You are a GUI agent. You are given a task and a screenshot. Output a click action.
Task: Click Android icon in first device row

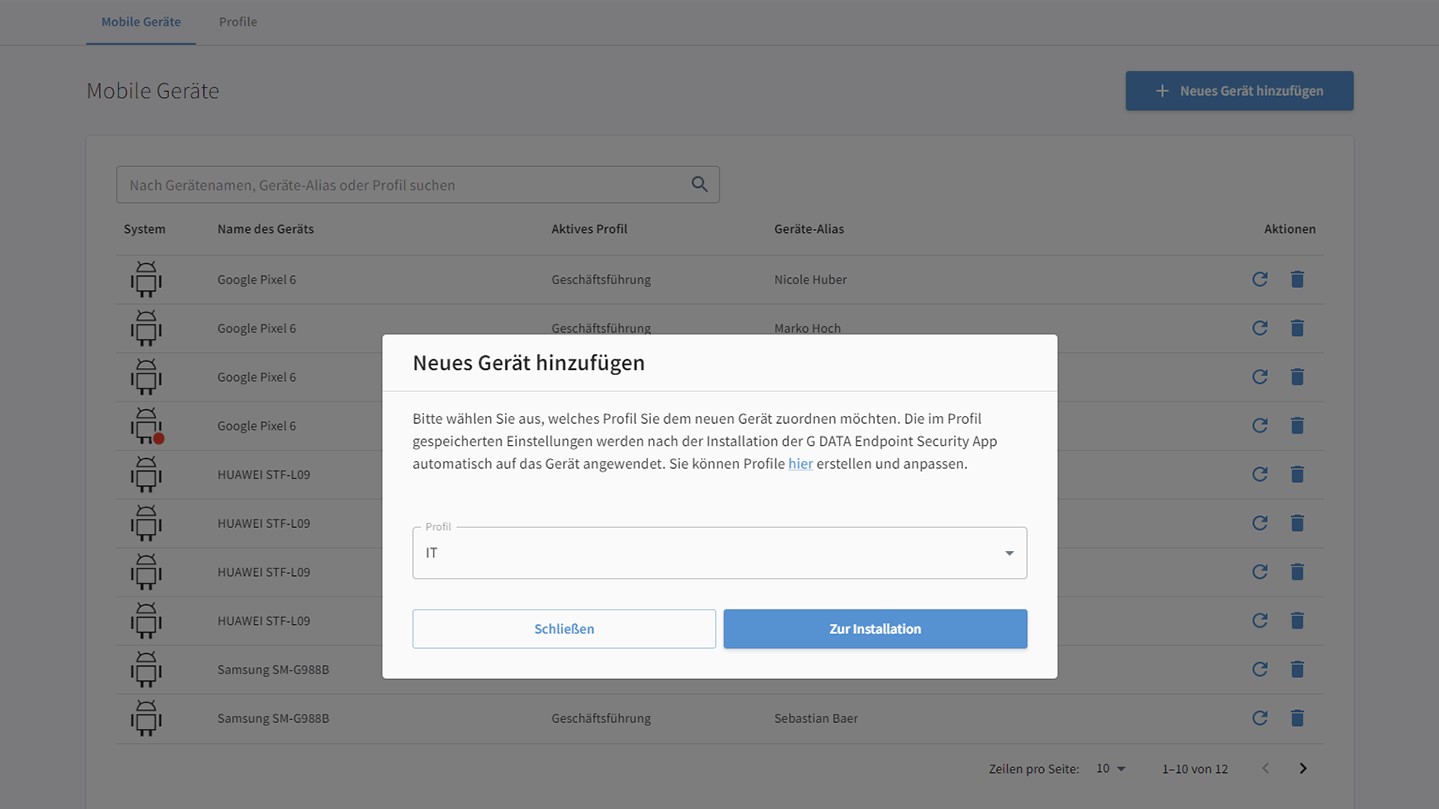coord(146,279)
